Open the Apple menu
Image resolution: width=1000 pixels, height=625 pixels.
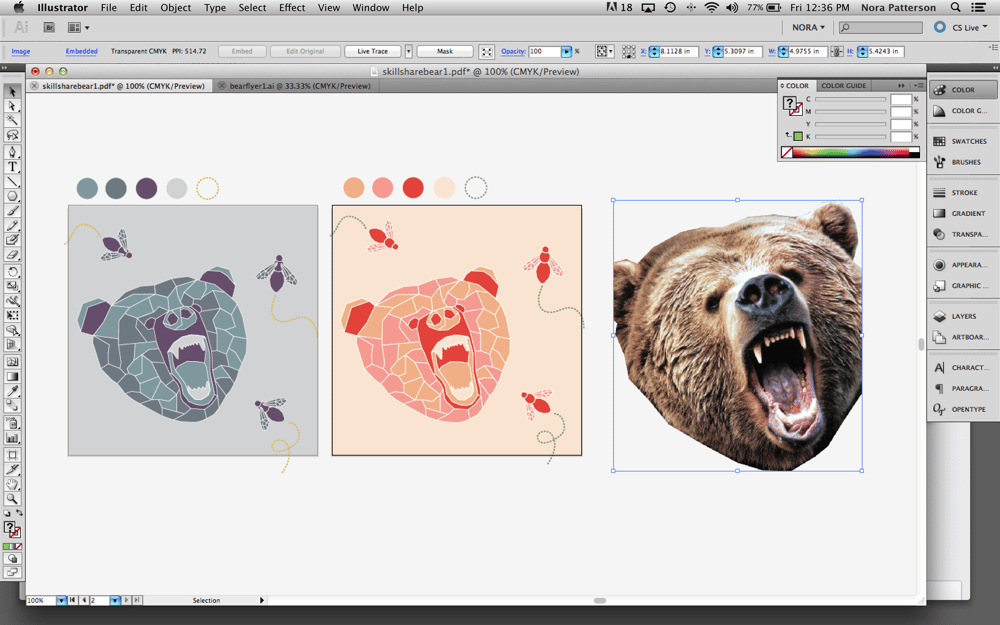pos(18,8)
